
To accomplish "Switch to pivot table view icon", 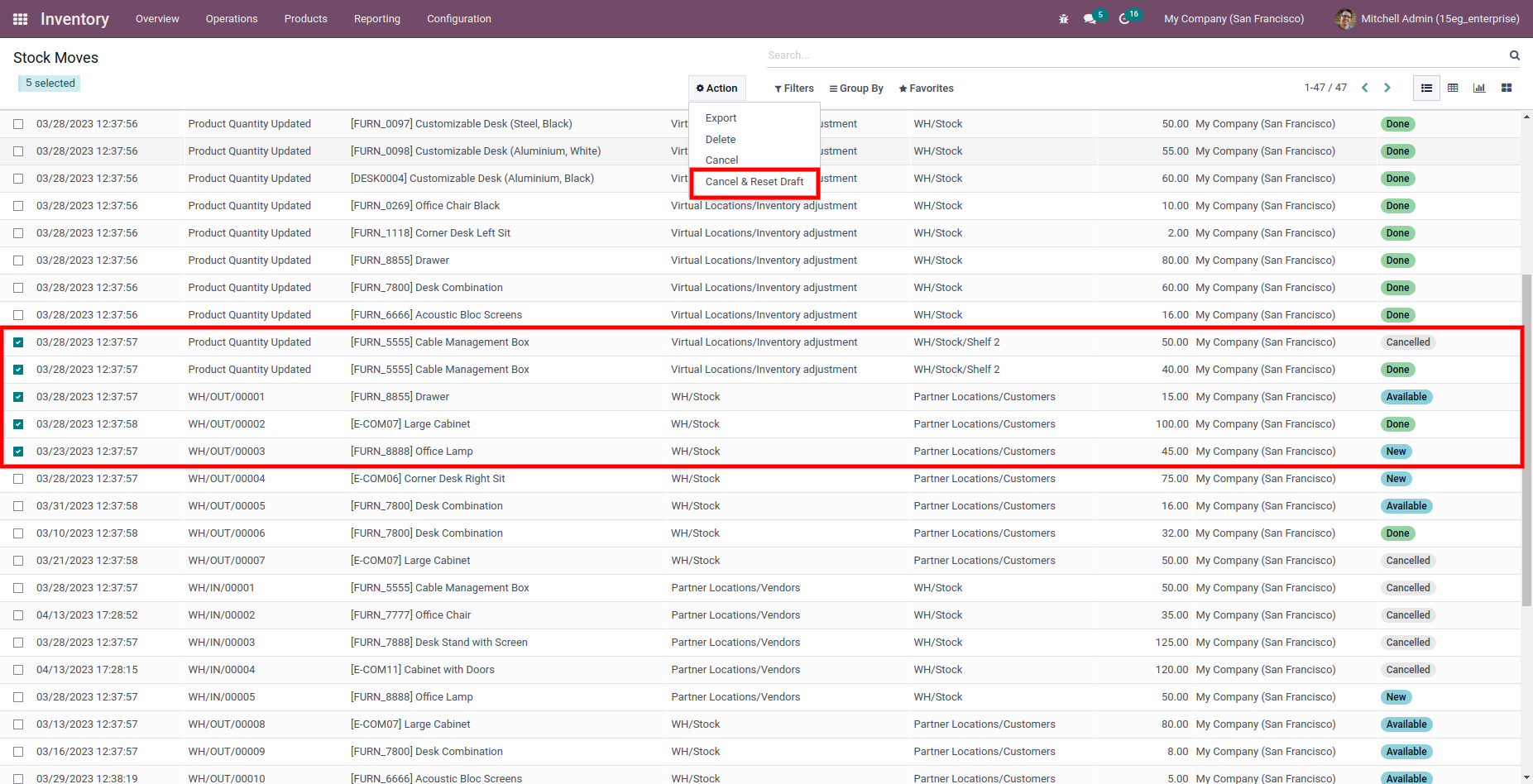I will 1453,88.
